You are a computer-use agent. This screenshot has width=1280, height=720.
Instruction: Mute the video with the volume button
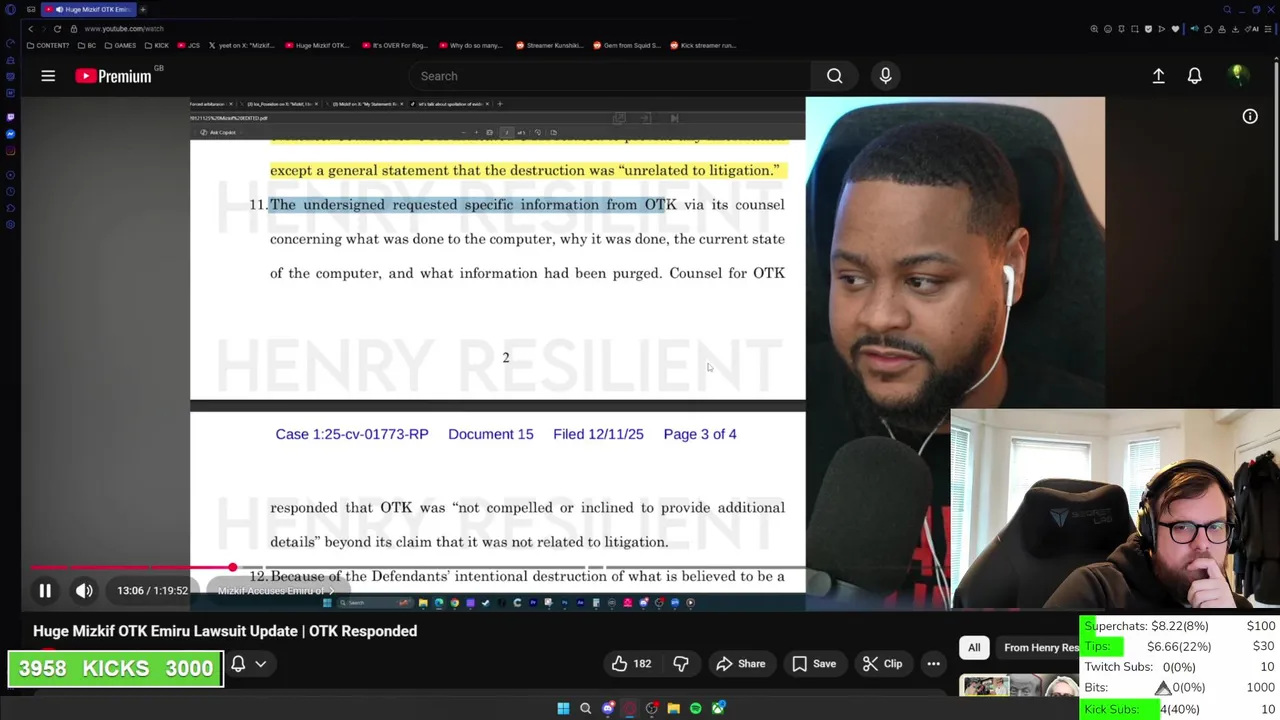84,591
